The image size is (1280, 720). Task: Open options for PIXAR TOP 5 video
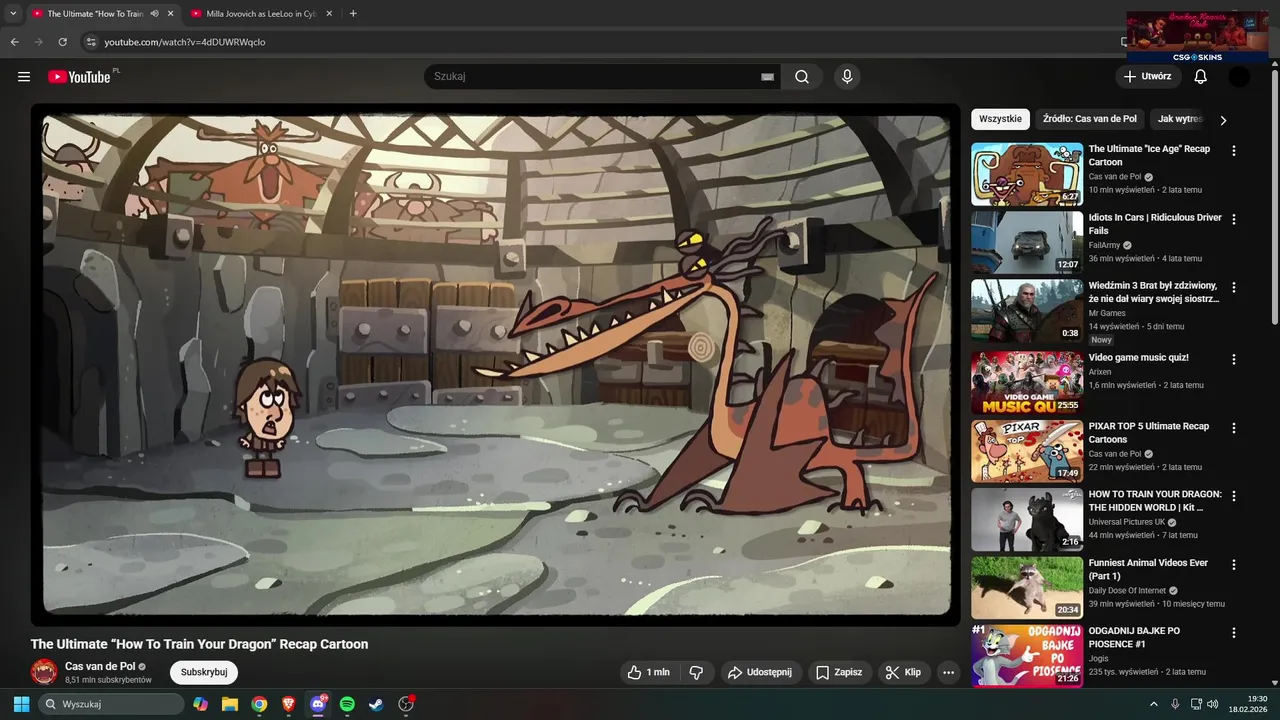point(1233,428)
